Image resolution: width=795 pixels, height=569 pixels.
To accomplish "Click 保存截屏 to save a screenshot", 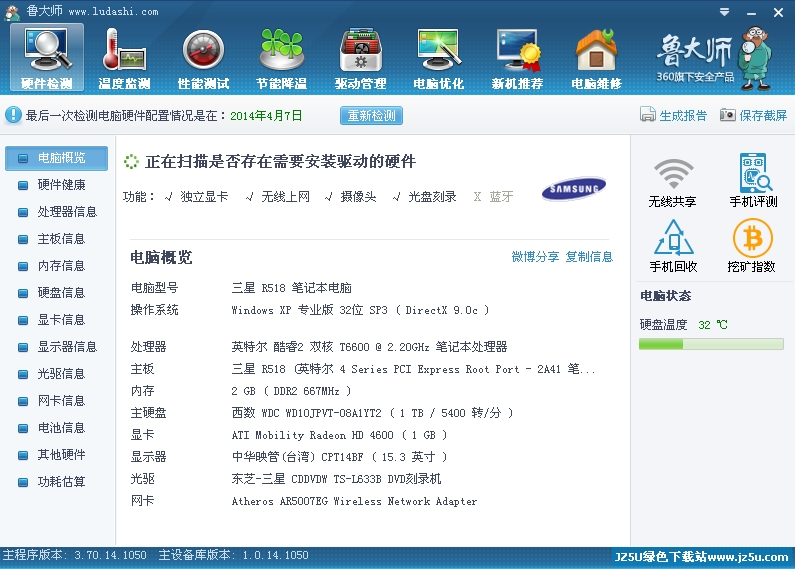I will pos(753,115).
